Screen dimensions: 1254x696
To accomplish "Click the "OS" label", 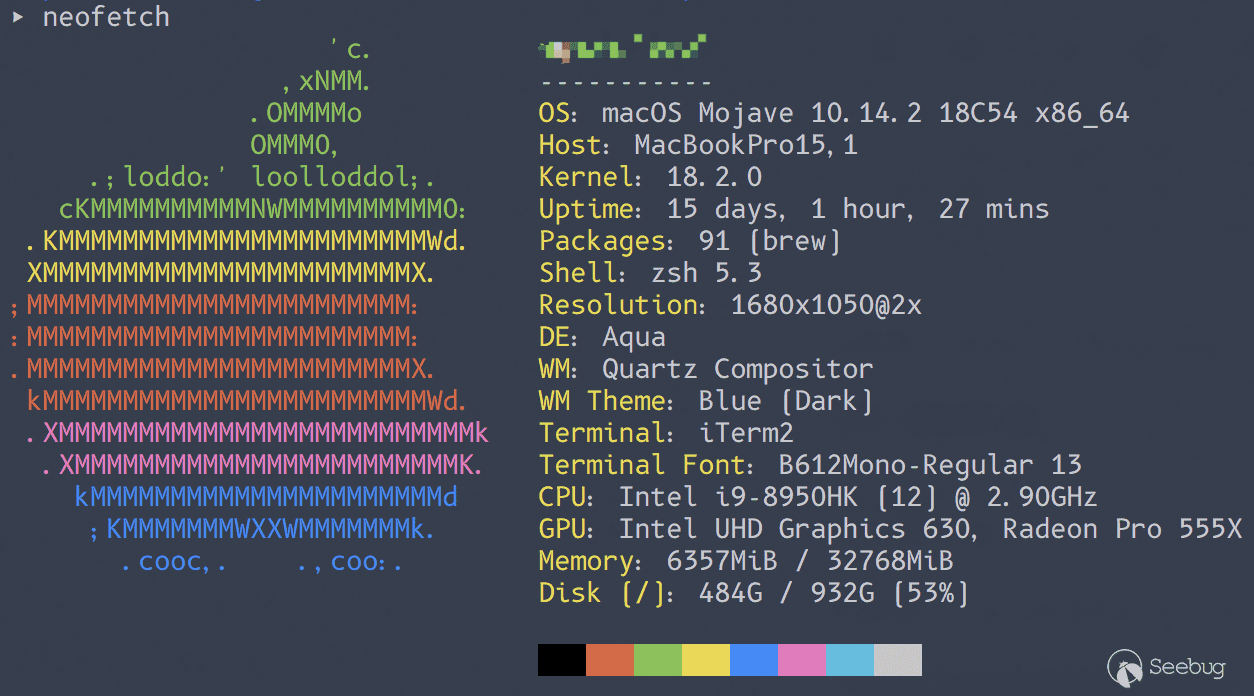I will 555,113.
